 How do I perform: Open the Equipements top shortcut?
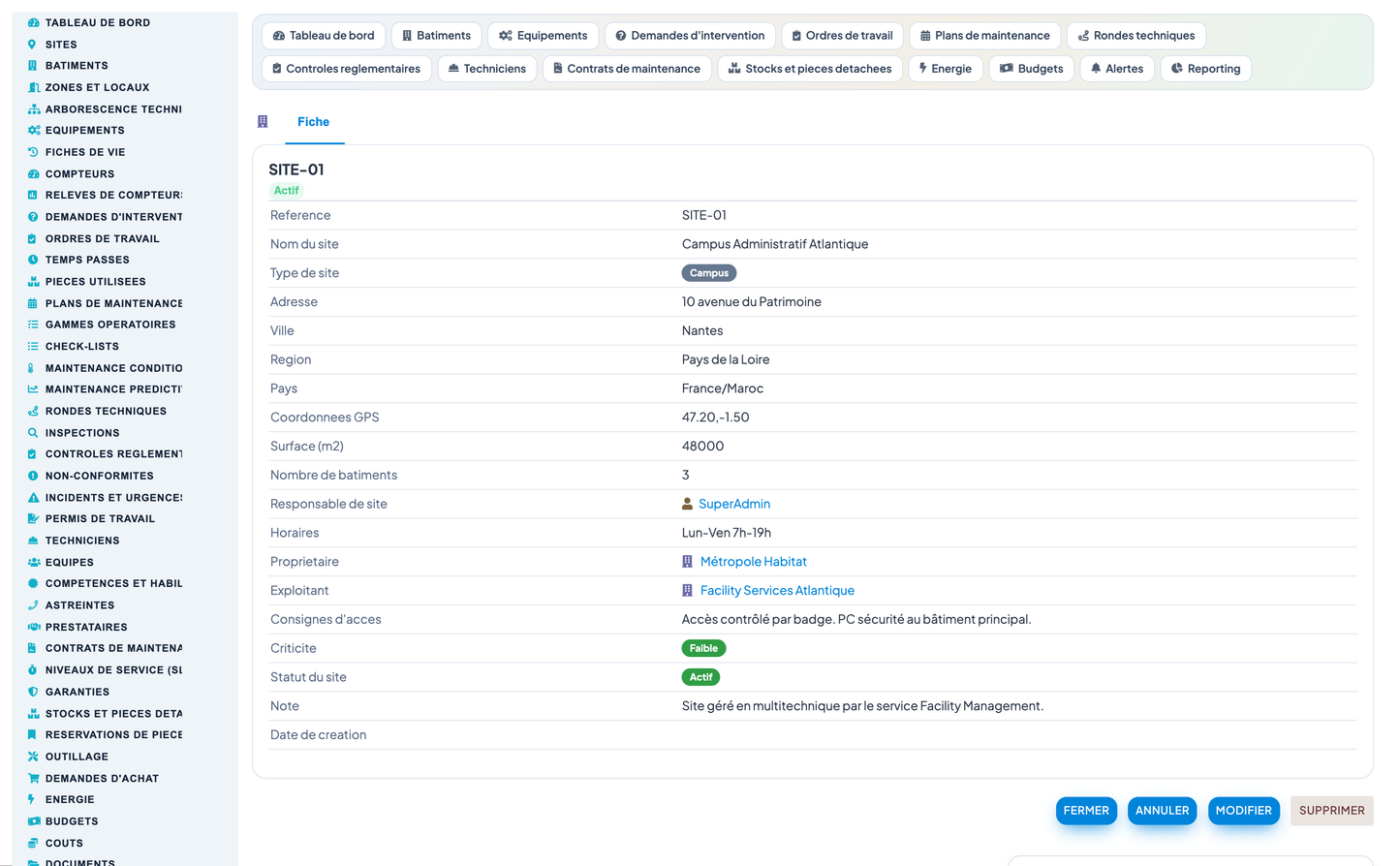[544, 36]
